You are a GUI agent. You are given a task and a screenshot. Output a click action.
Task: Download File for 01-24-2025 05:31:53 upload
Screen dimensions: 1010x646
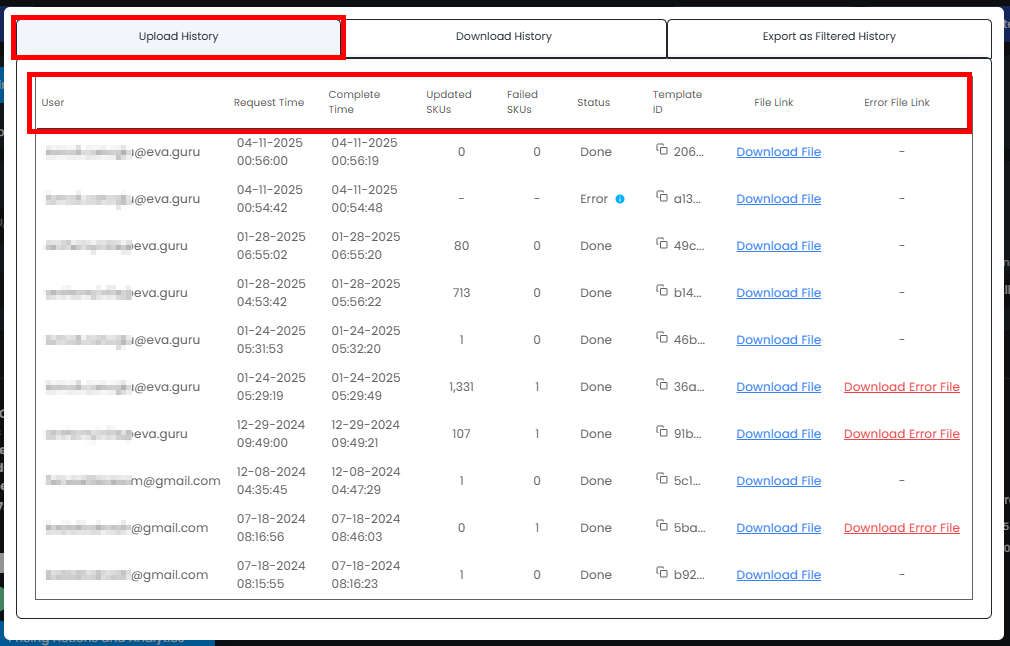(x=779, y=340)
